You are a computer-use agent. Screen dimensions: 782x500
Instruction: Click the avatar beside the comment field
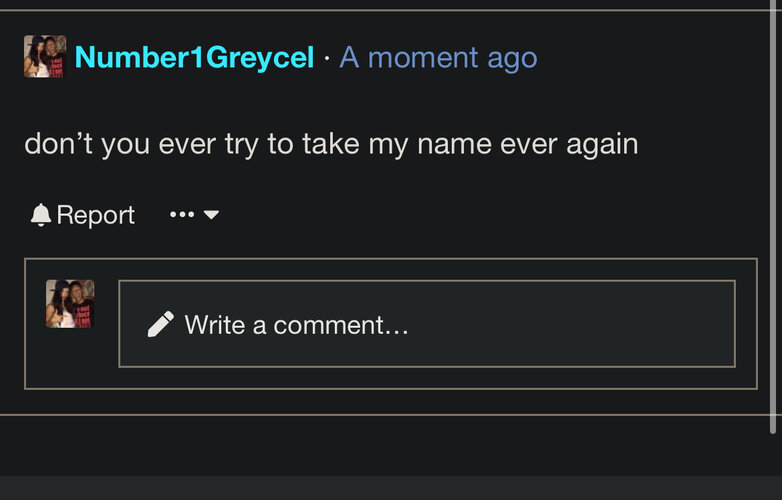70,304
